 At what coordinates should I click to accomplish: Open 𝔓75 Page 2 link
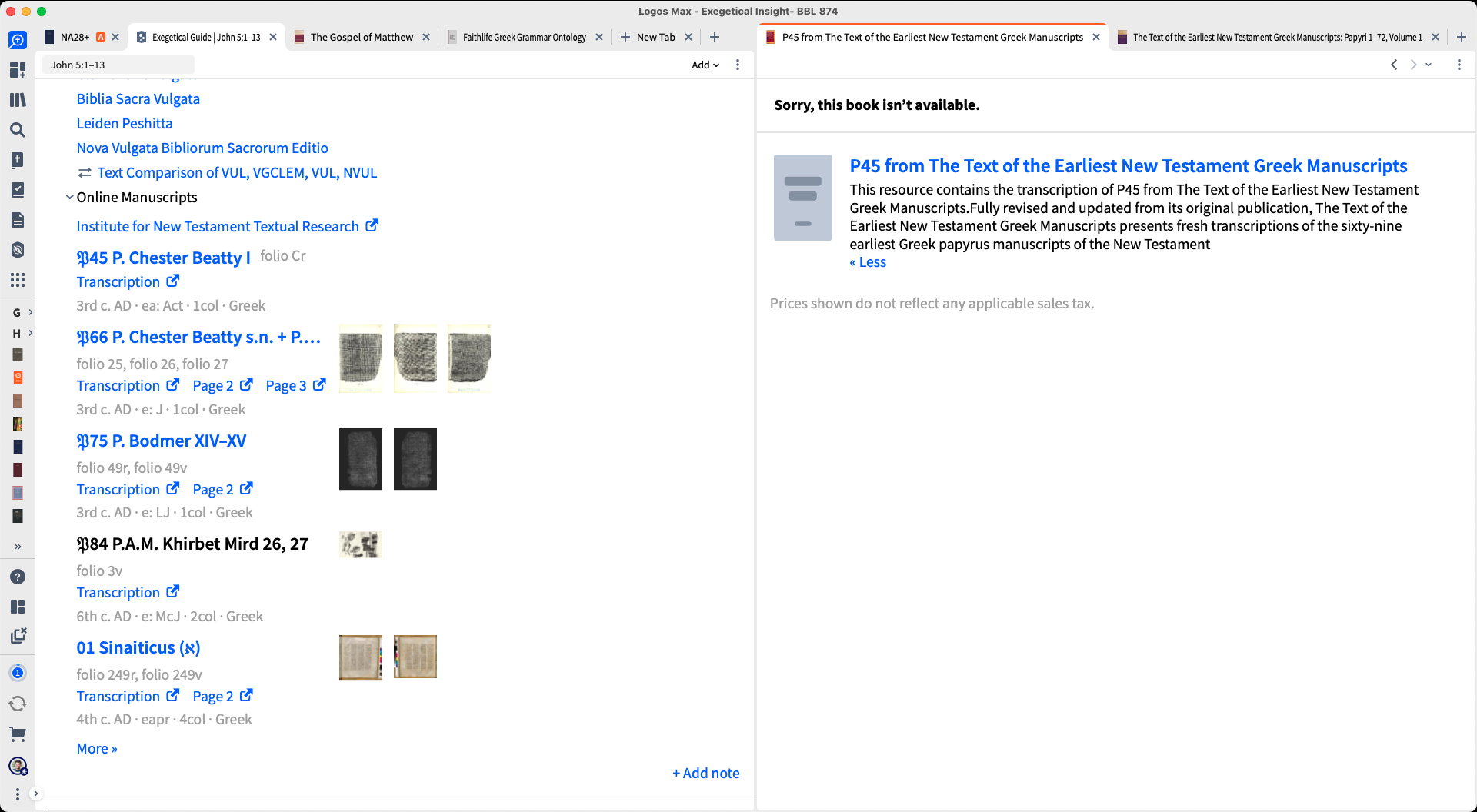(222, 490)
